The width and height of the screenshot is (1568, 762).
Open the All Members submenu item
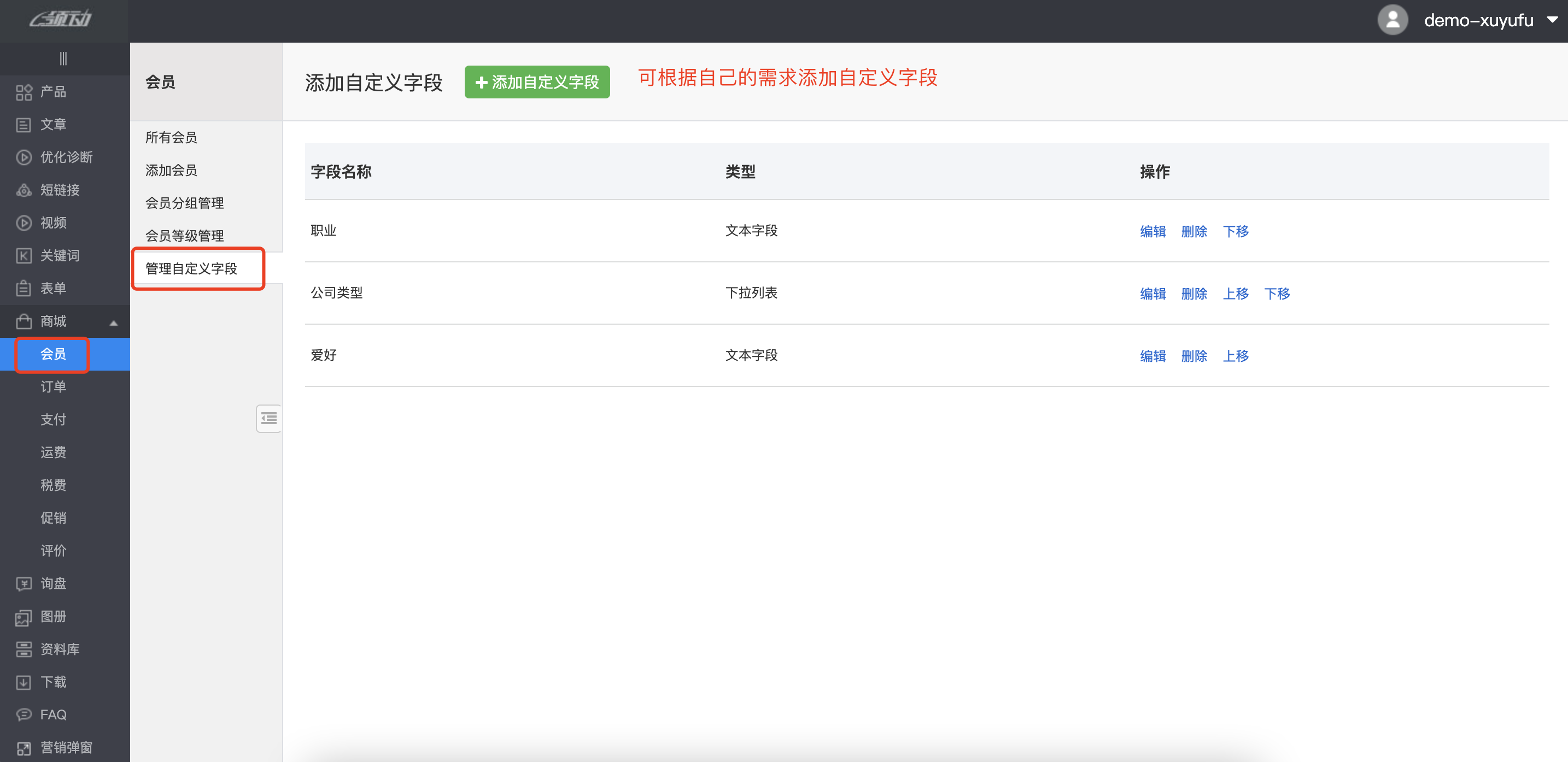171,138
